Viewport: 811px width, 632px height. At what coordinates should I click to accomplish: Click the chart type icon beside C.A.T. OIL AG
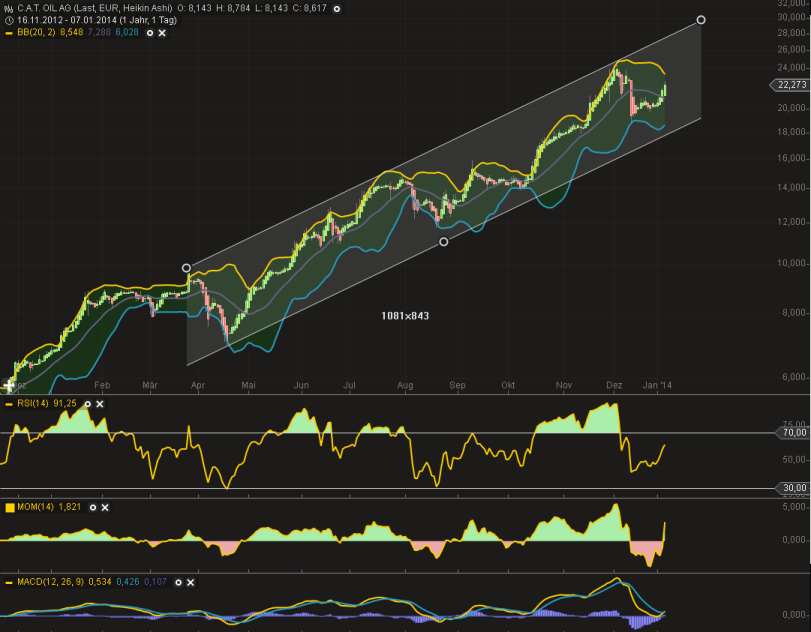(8, 8)
